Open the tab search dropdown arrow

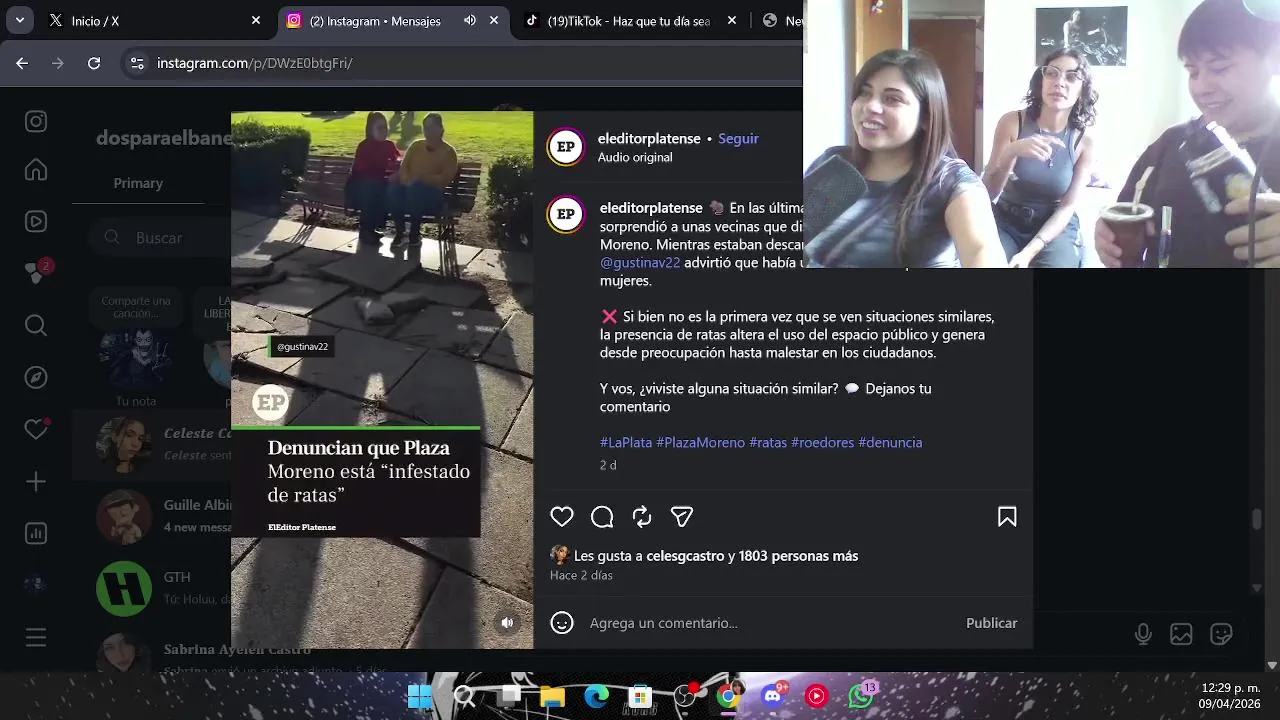click(20, 20)
